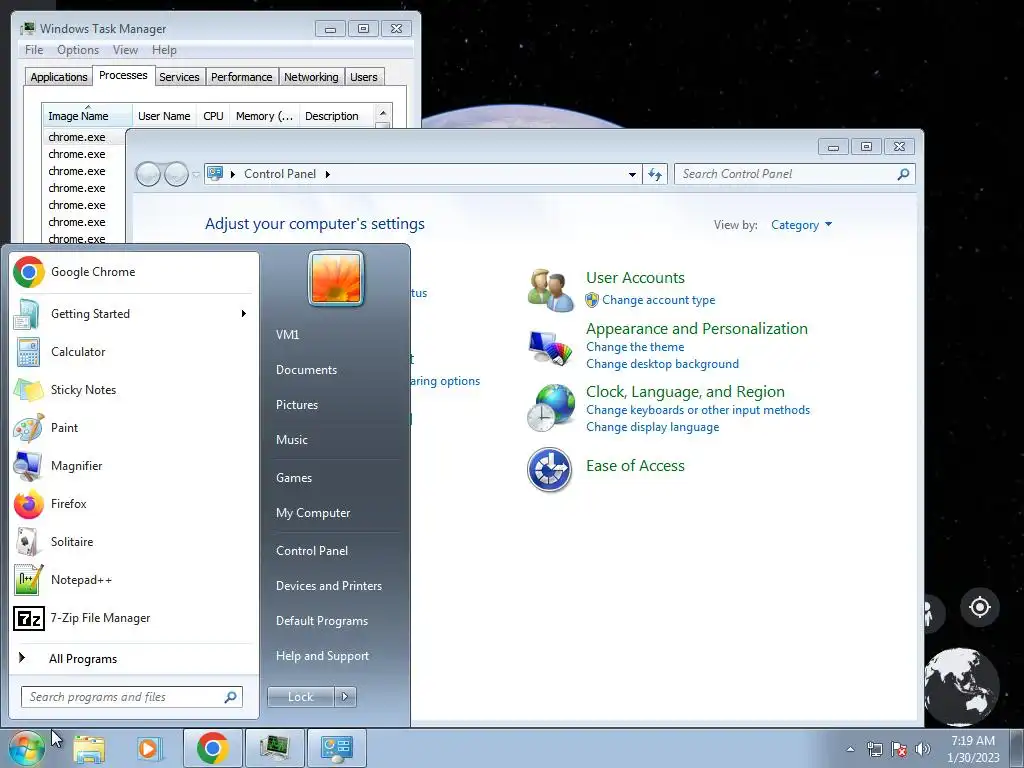Viewport: 1024px width, 768px height.
Task: Open Solitaire from Start menu
Action: click(134, 541)
